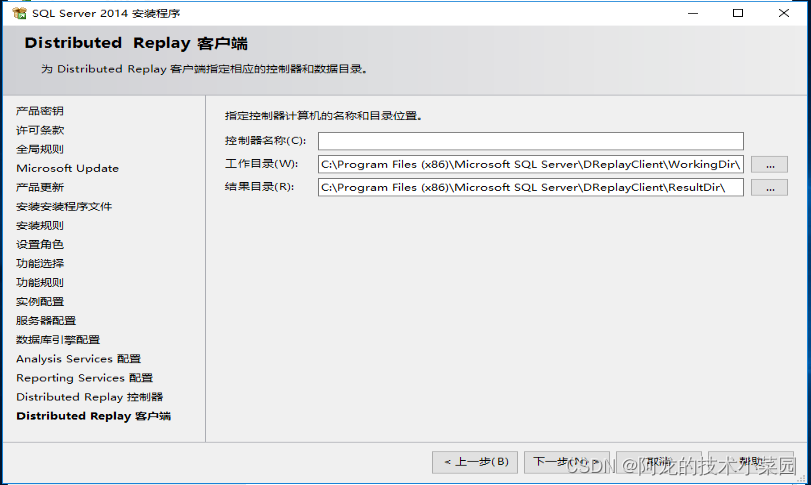Viewport: 811px width, 485px height.
Task: Select 实例配置 step in sidebar
Action: pyautogui.click(x=40, y=301)
